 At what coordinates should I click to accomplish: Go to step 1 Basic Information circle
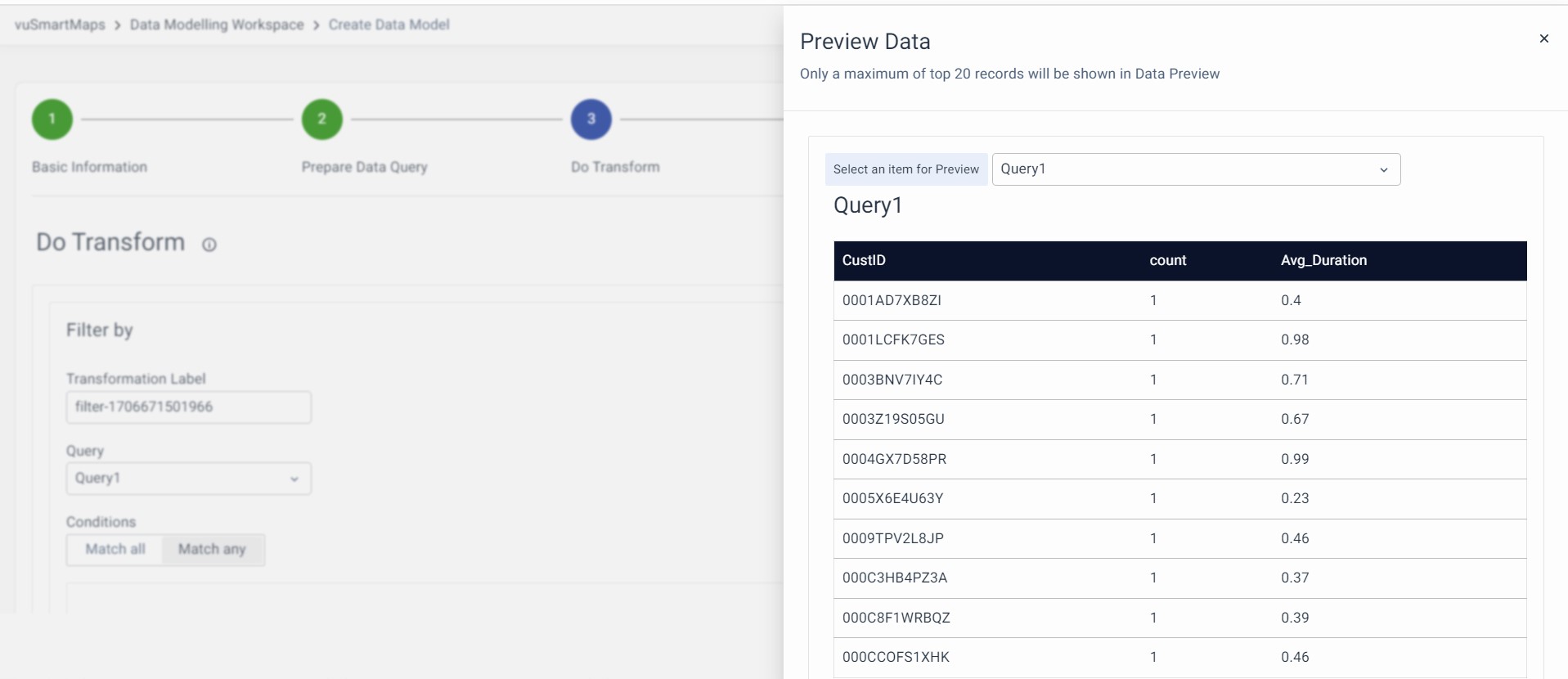pyautogui.click(x=52, y=119)
